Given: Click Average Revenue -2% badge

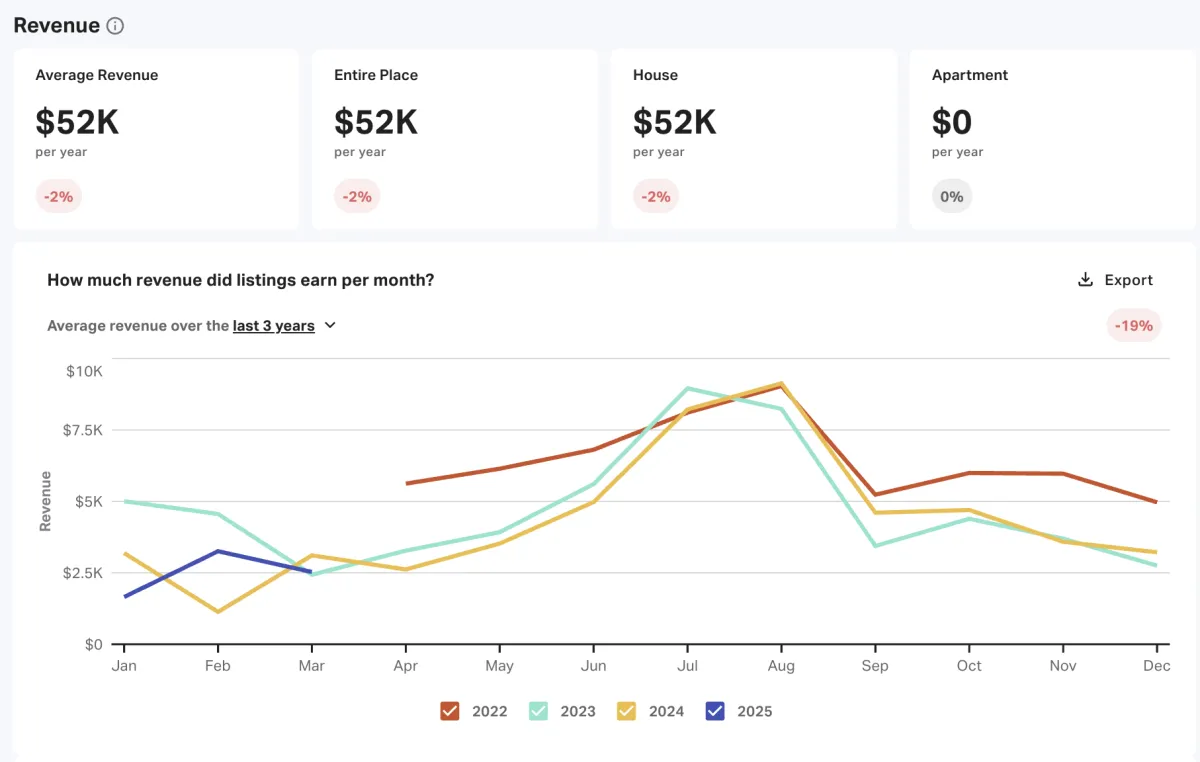Looking at the screenshot, I should click(x=59, y=196).
